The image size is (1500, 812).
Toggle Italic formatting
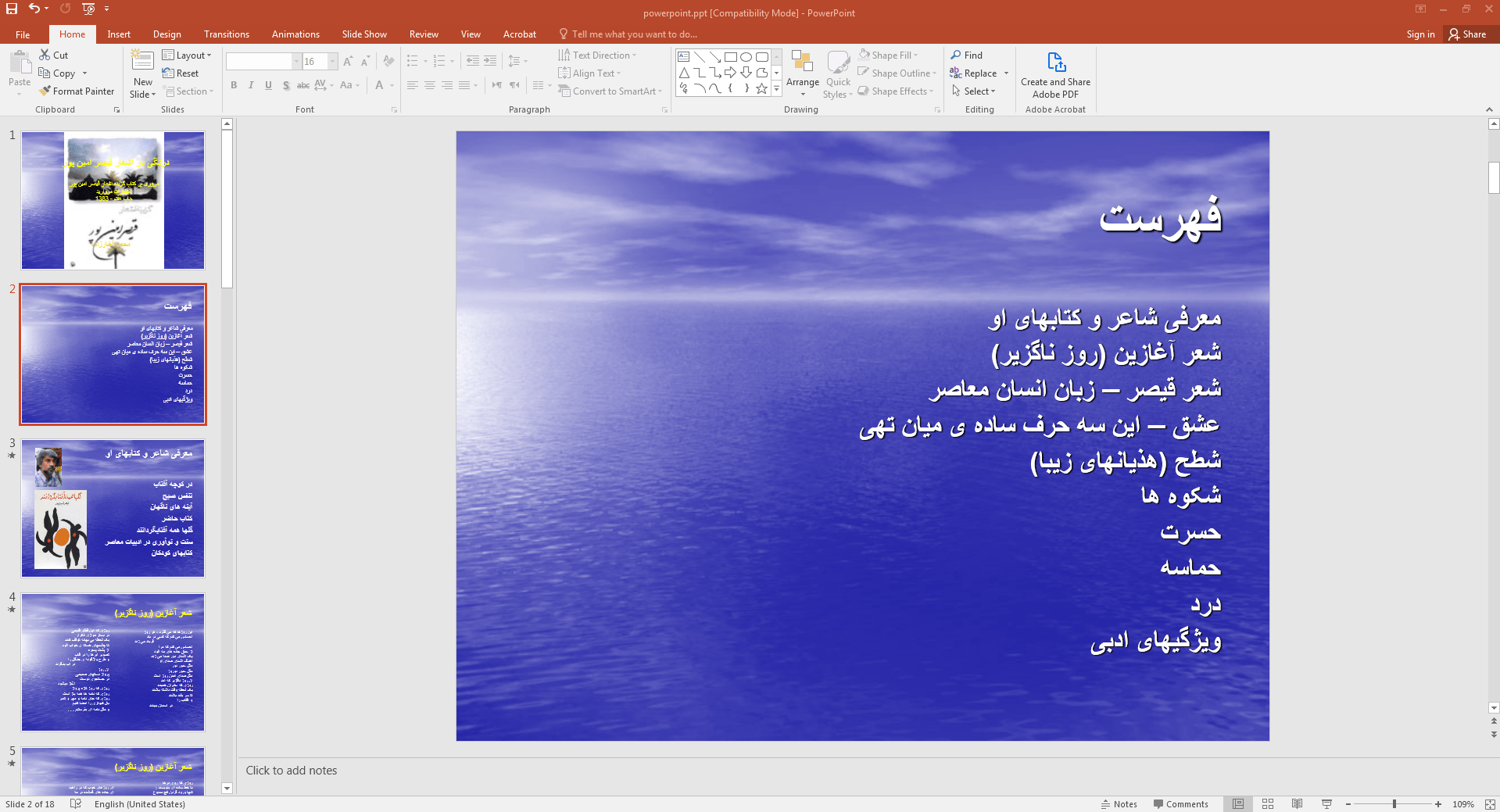click(251, 85)
